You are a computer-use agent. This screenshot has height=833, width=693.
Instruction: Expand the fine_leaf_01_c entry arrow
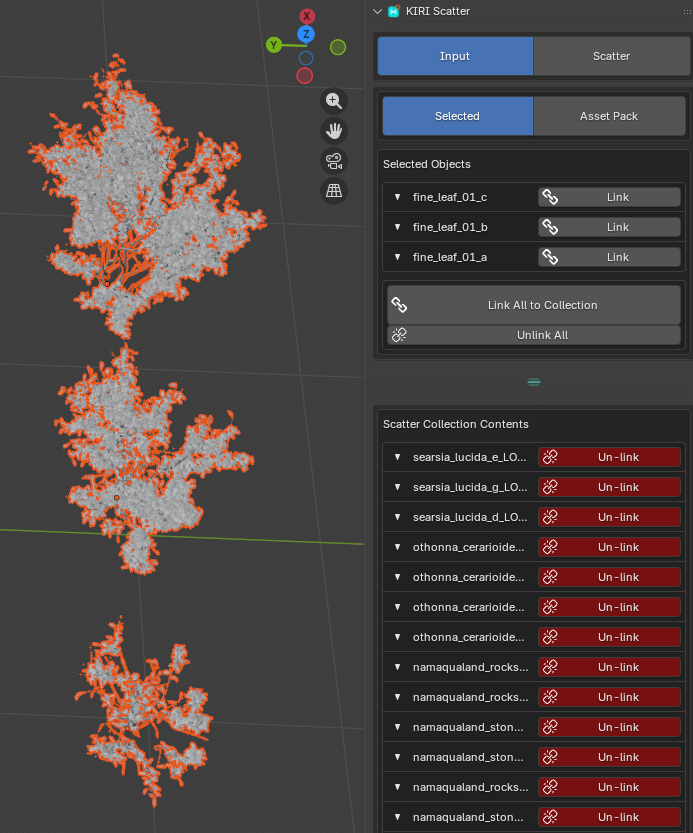(x=397, y=197)
